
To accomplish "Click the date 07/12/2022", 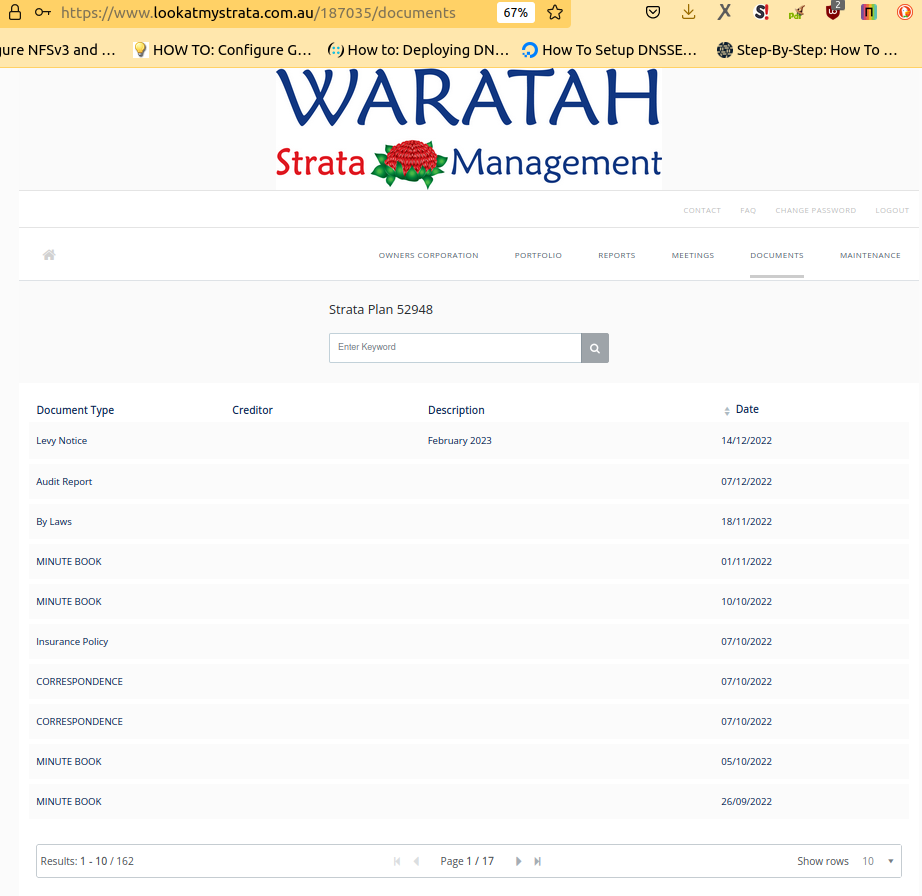I will [x=747, y=482].
